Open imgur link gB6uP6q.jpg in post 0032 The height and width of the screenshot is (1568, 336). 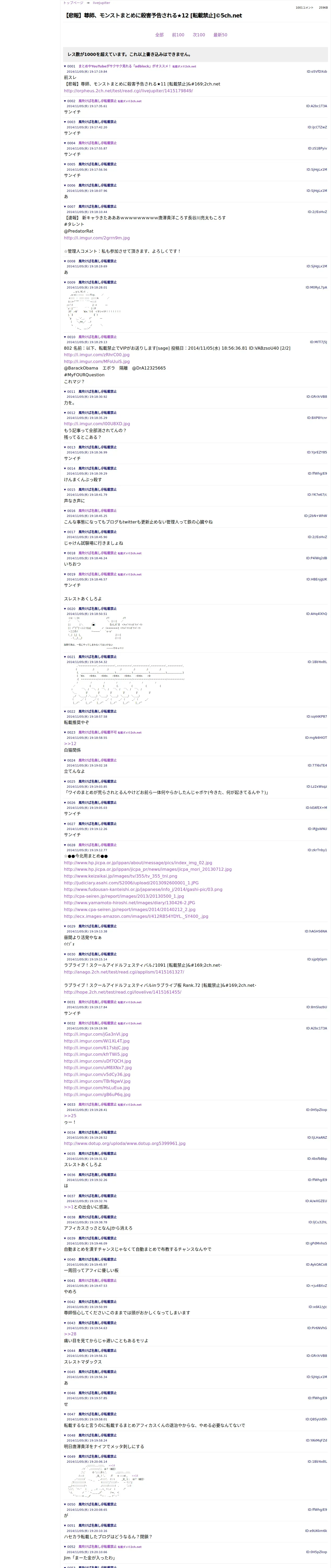[97, 1094]
